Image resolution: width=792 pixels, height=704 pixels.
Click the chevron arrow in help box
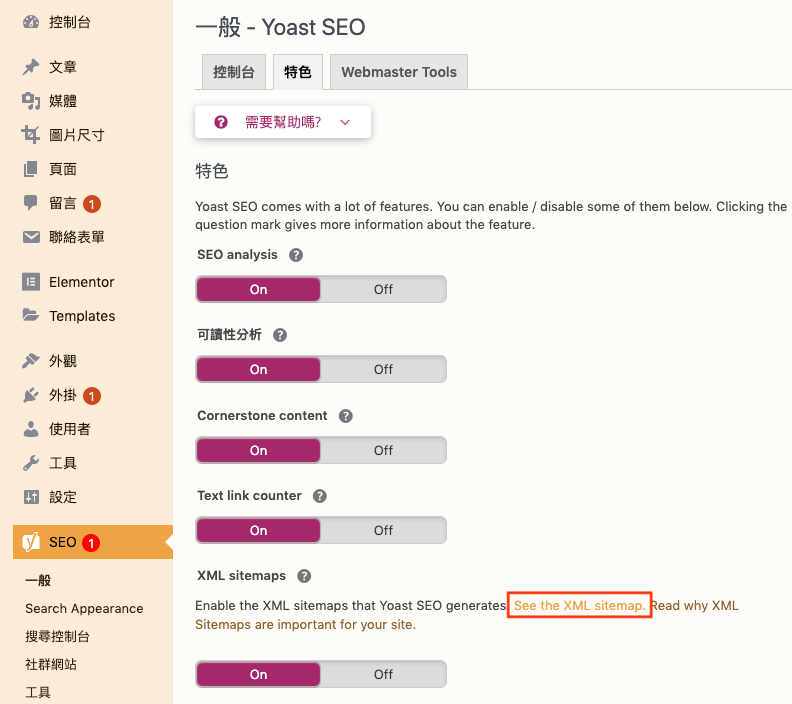[345, 122]
